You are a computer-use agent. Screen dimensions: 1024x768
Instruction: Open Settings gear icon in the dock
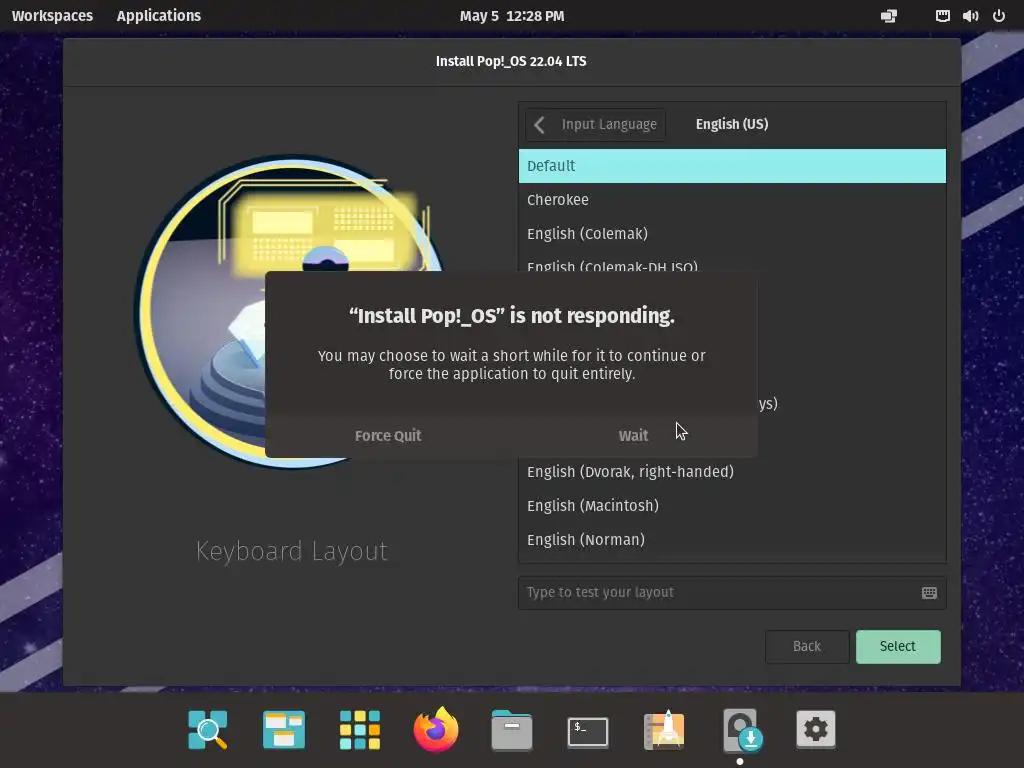[x=816, y=729]
